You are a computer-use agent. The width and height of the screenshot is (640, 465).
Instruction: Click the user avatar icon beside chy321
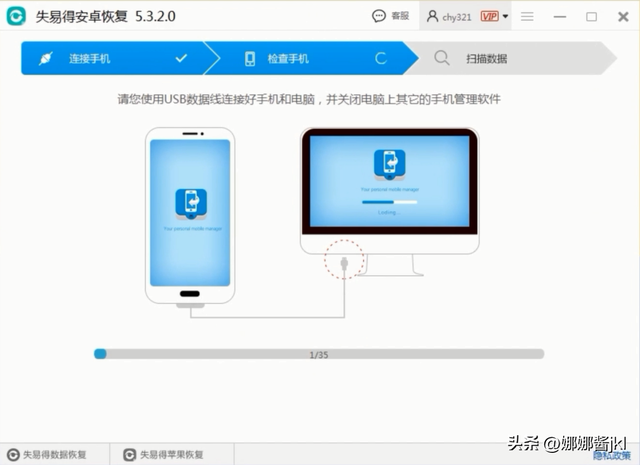(432, 16)
